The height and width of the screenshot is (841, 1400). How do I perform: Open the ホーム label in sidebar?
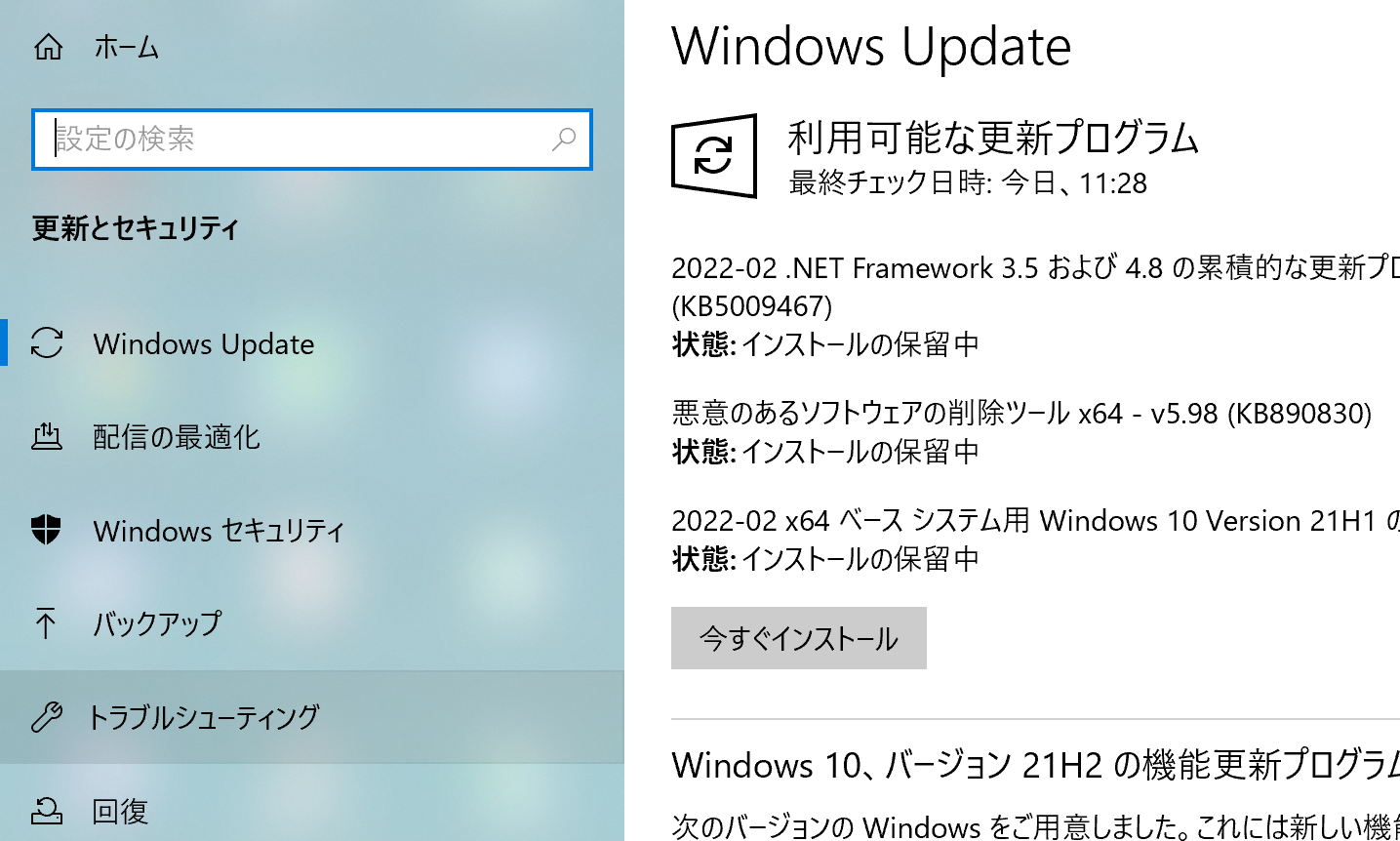126,47
